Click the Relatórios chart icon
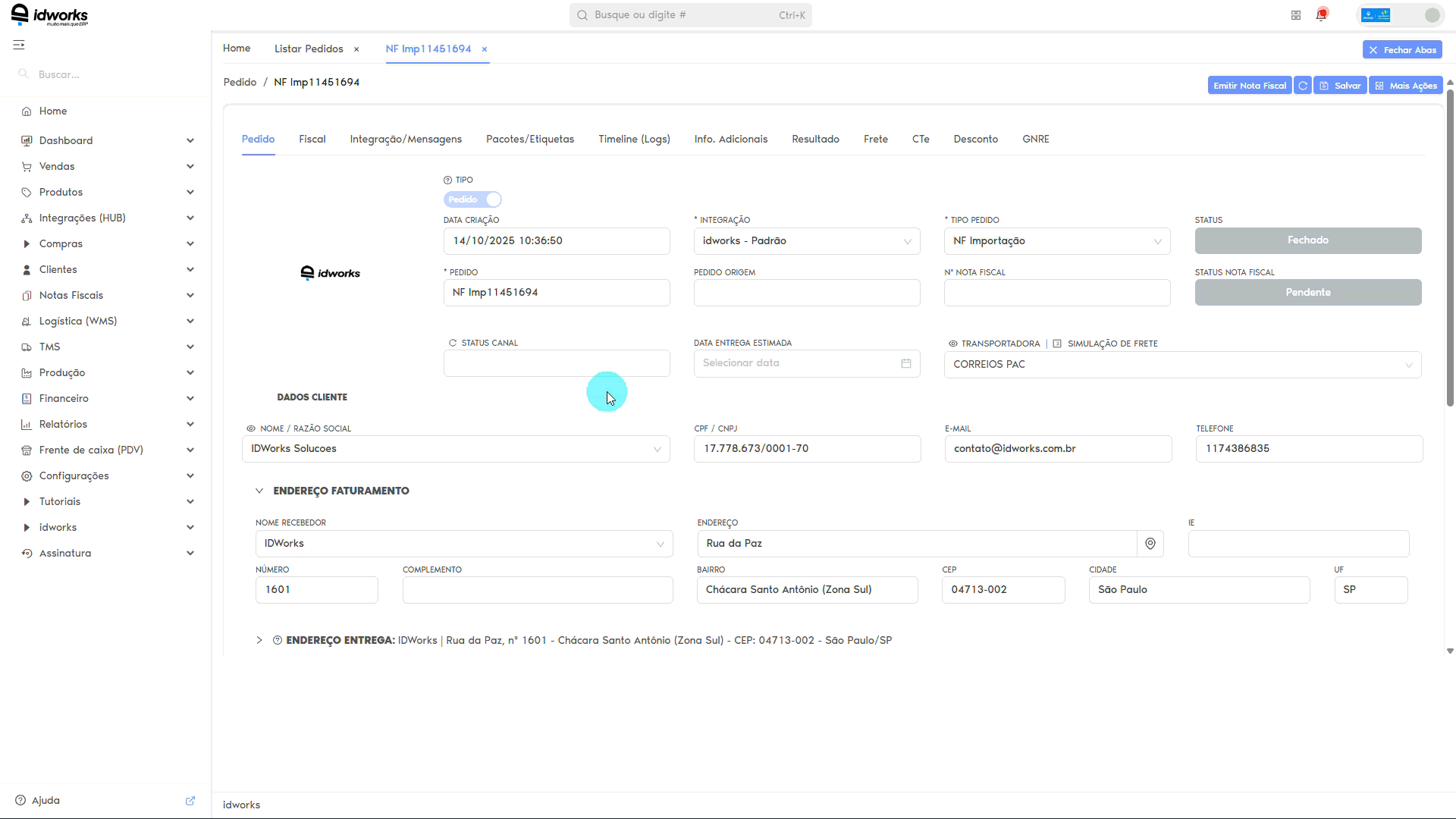This screenshot has height=819, width=1456. [27, 425]
